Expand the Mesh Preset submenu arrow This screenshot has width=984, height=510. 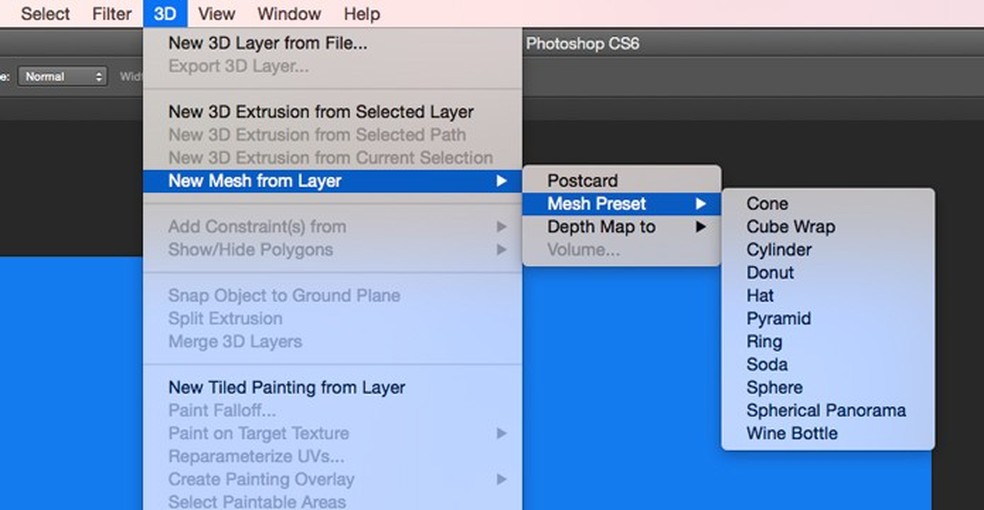pyautogui.click(x=700, y=204)
